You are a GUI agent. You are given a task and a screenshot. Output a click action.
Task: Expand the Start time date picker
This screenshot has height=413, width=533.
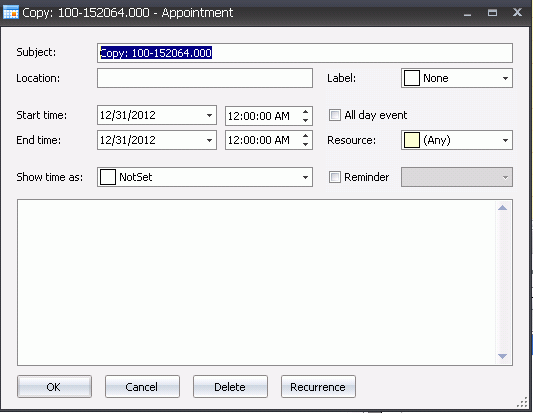(209, 115)
